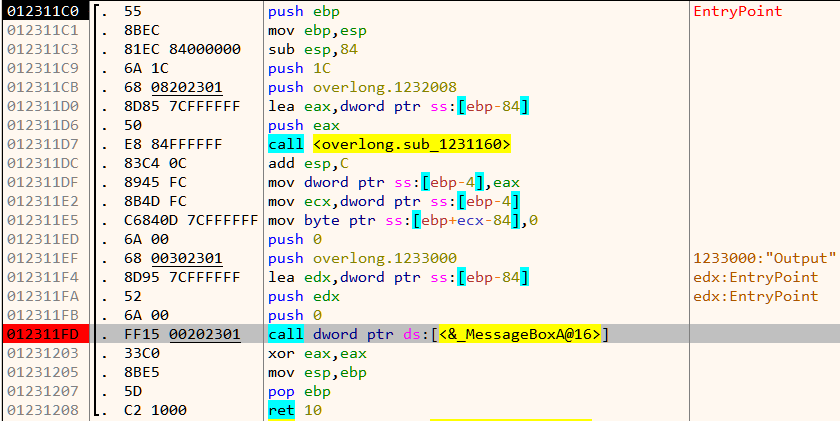Click opcode bytes 8D85 7CFFFFFF
The image size is (840, 421).
click(182, 107)
